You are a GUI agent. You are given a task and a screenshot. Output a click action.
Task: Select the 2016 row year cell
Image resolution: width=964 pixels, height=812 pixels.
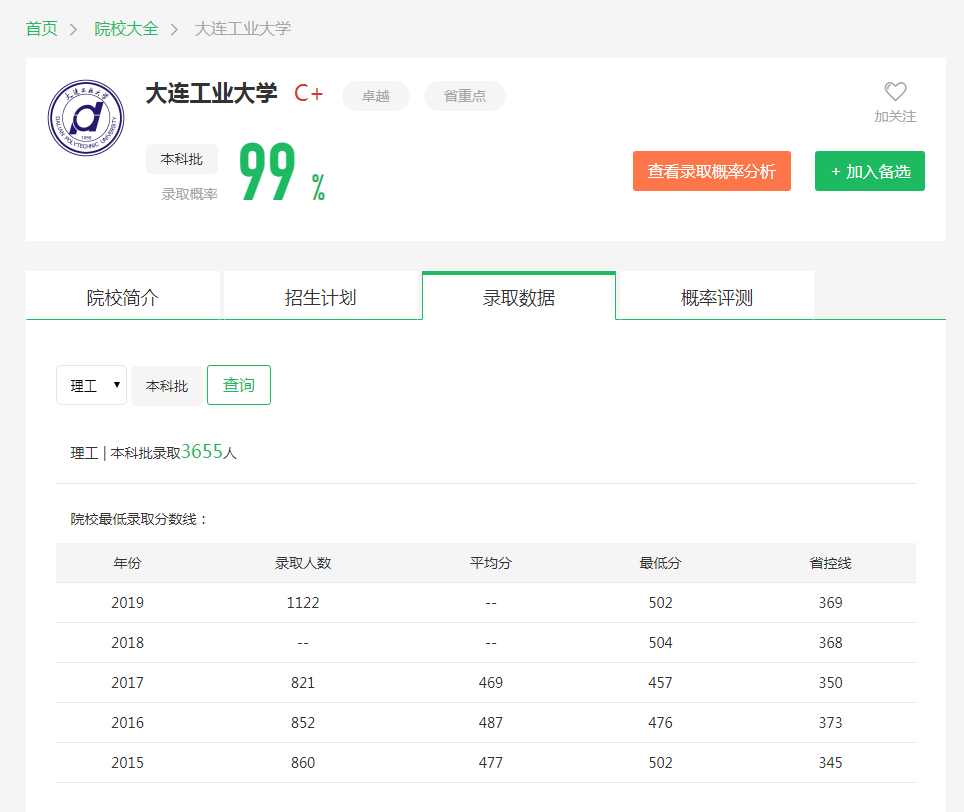[127, 723]
